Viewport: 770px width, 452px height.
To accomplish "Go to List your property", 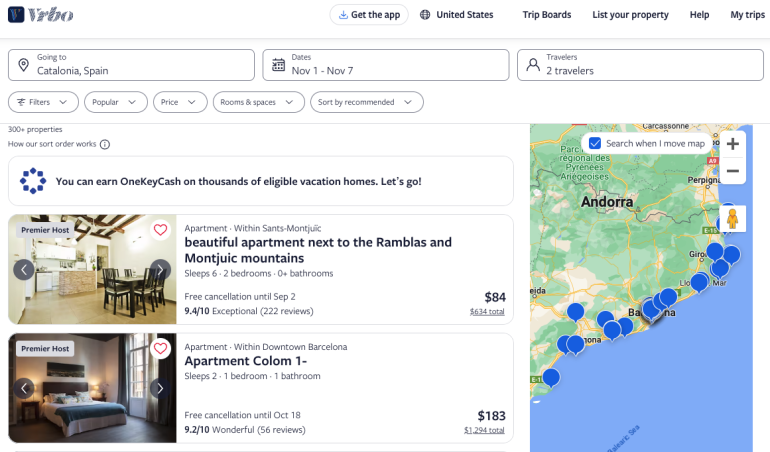I will (x=630, y=15).
